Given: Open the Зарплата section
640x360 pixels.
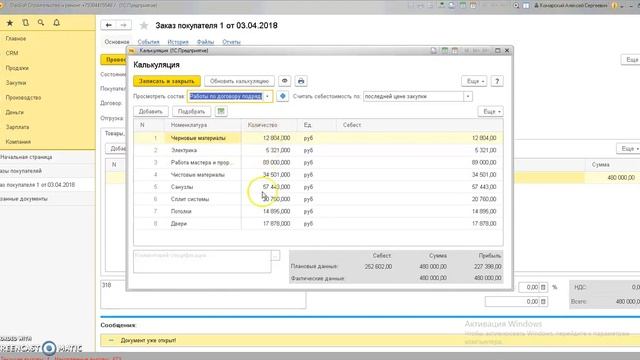Looking at the screenshot, I should [x=17, y=127].
